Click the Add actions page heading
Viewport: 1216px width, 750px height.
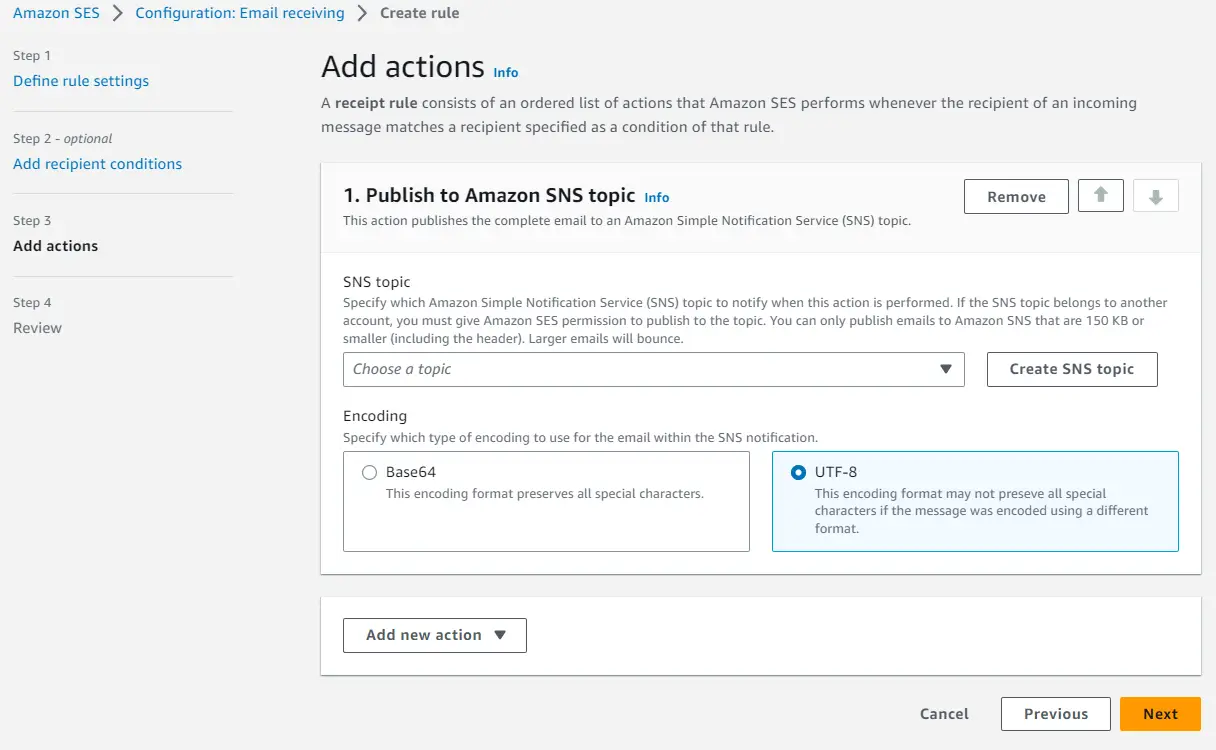point(403,66)
